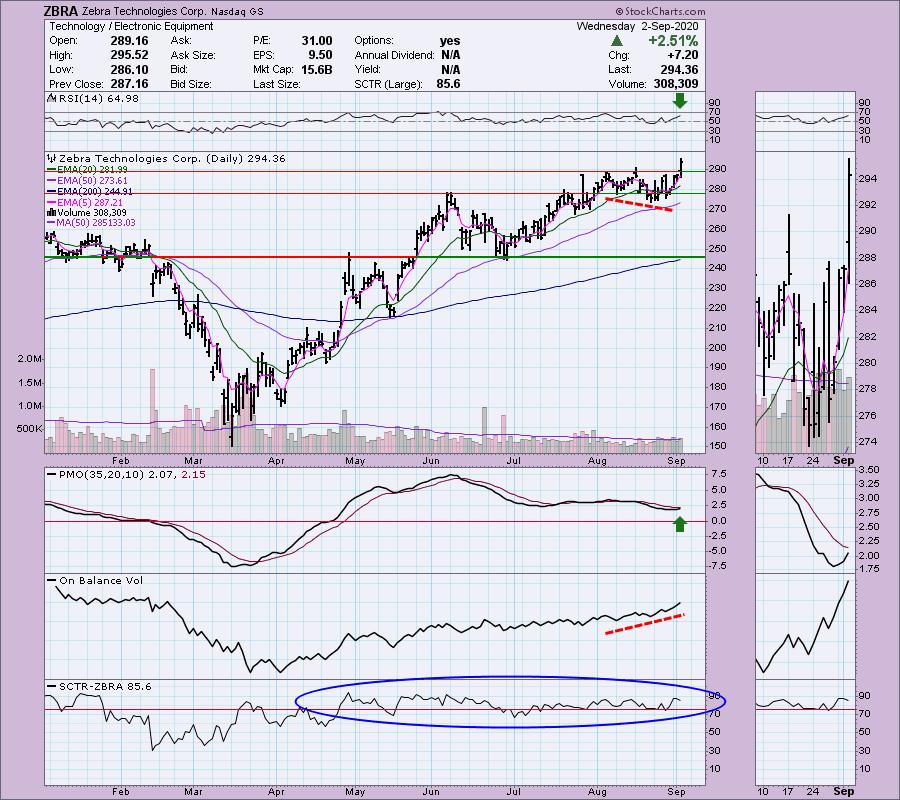The width and height of the screenshot is (900, 800).
Task: Click the Nasdaq GS exchange label
Action: tap(237, 11)
